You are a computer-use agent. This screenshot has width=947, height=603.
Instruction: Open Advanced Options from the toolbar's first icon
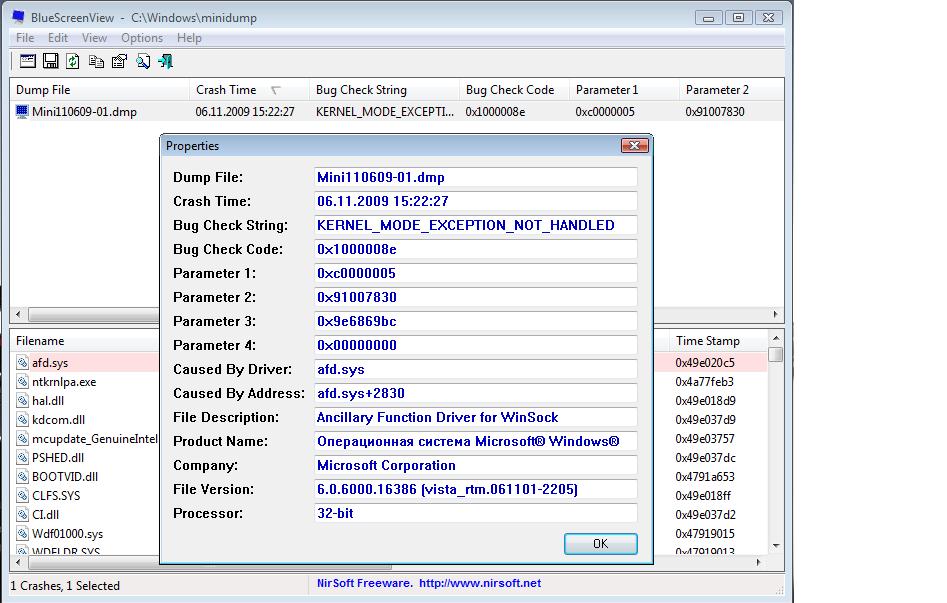coord(28,61)
